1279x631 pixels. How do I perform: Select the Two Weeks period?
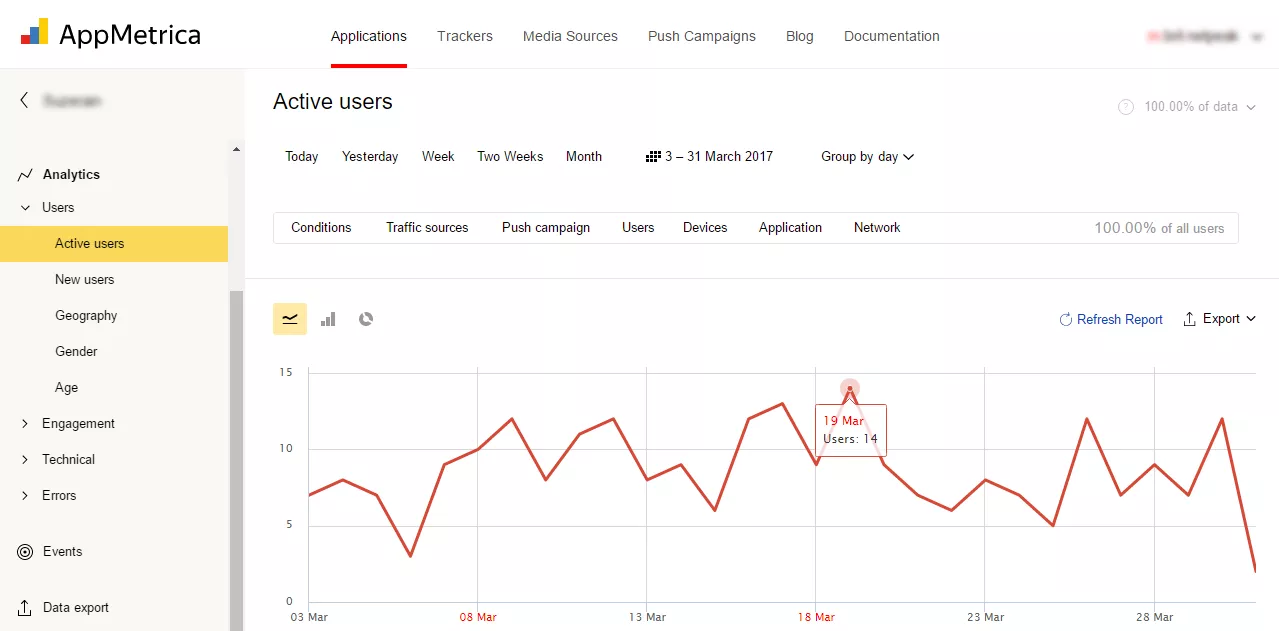[510, 156]
